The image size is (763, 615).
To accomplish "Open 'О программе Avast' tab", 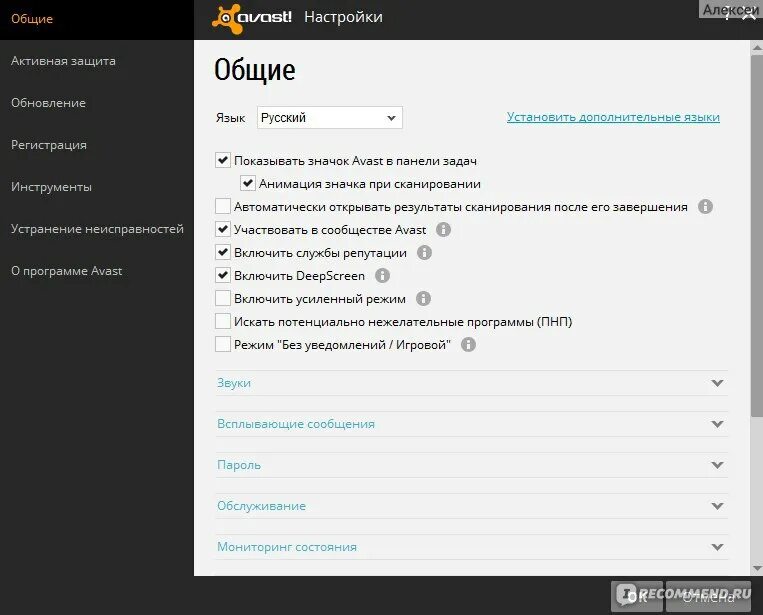I will pos(97,271).
